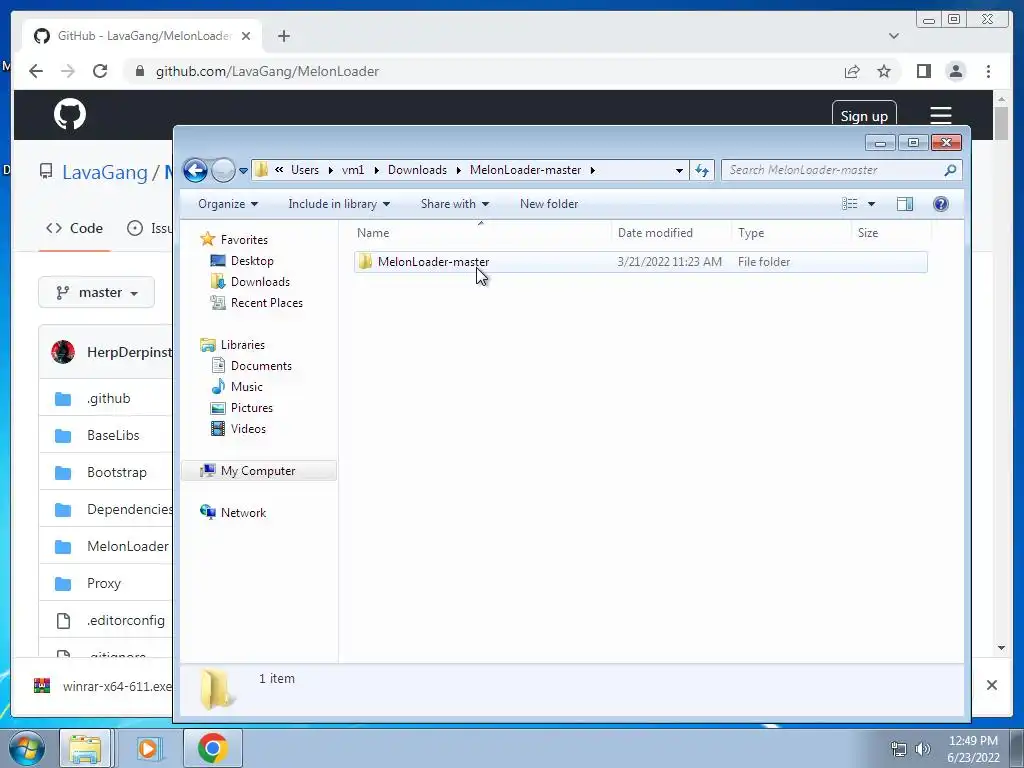Viewport: 1024px width, 768px height.
Task: Open Recent Places in navigation pane
Action: tap(266, 302)
